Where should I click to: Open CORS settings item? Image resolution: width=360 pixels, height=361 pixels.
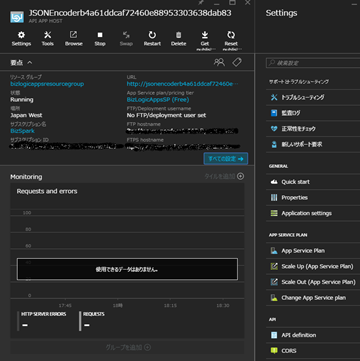click(313, 351)
